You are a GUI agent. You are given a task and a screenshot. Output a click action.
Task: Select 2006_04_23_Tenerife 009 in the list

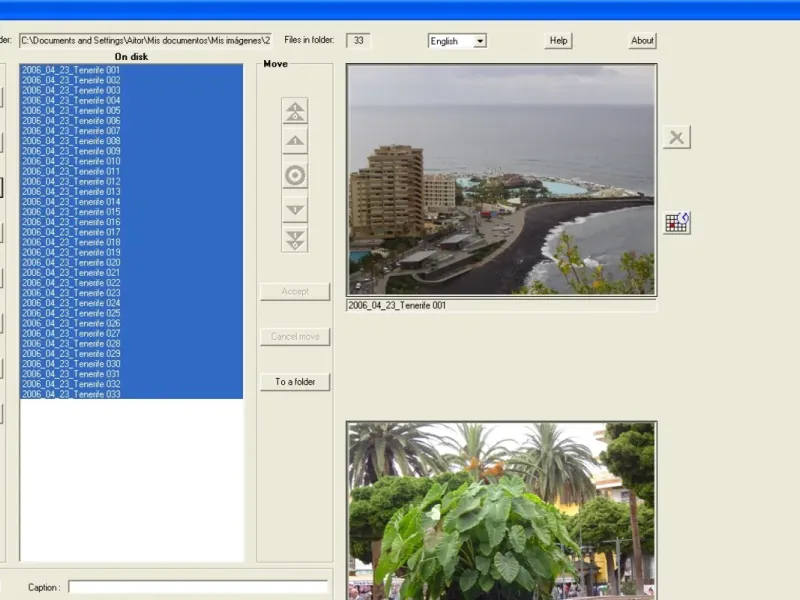131,151
